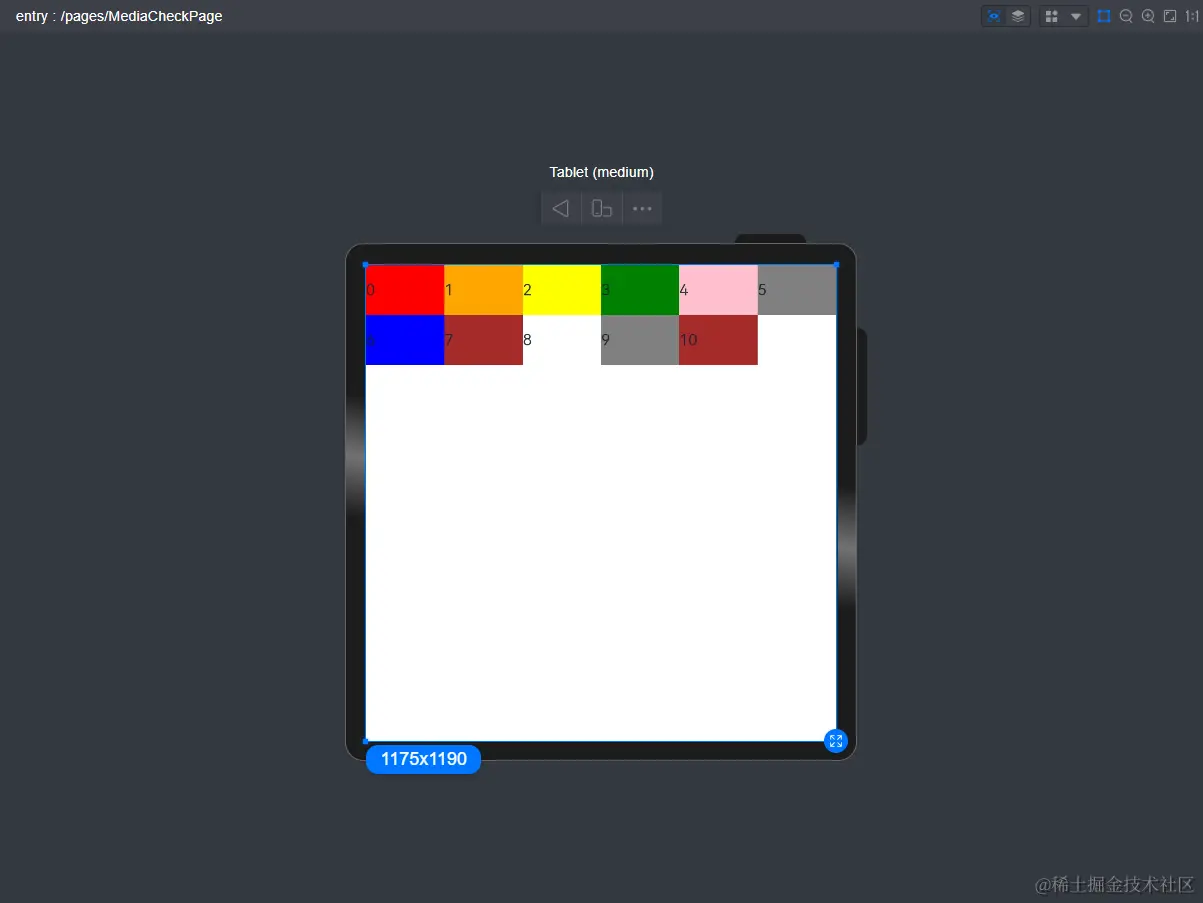
Task: Rotate the device orientation
Action: (x=602, y=208)
